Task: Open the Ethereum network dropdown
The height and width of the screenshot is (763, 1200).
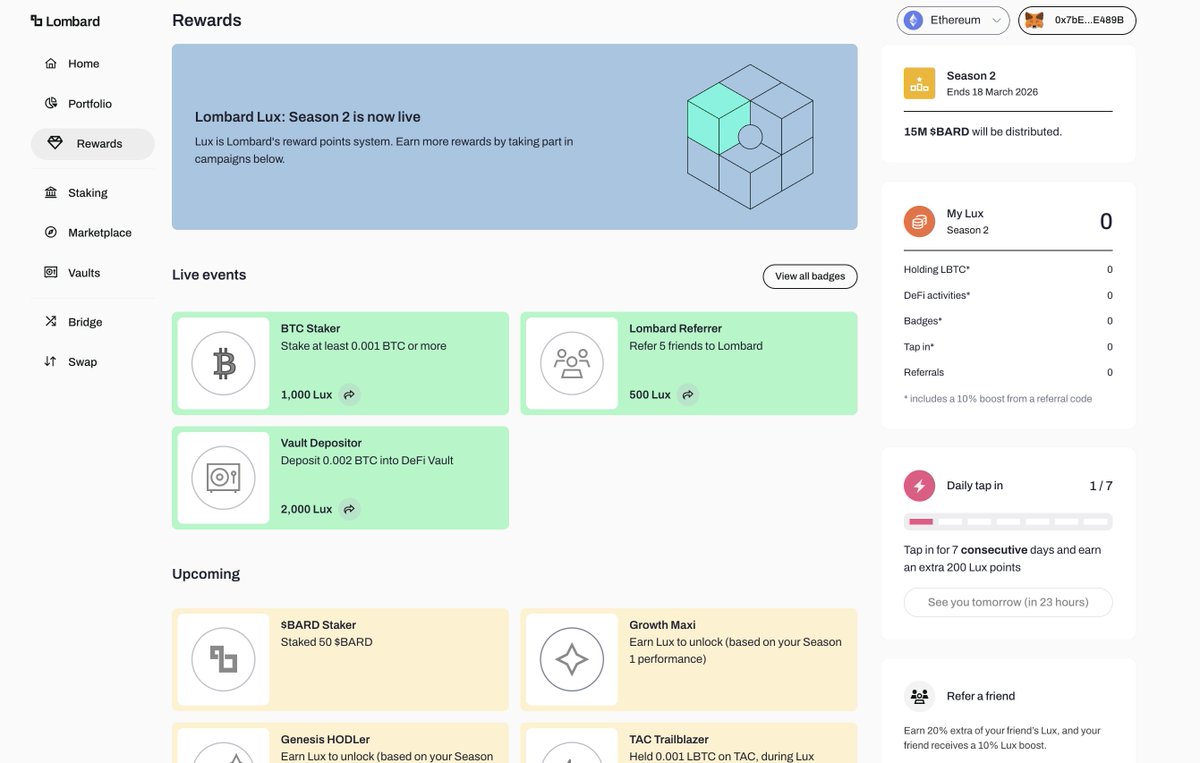Action: [x=953, y=20]
